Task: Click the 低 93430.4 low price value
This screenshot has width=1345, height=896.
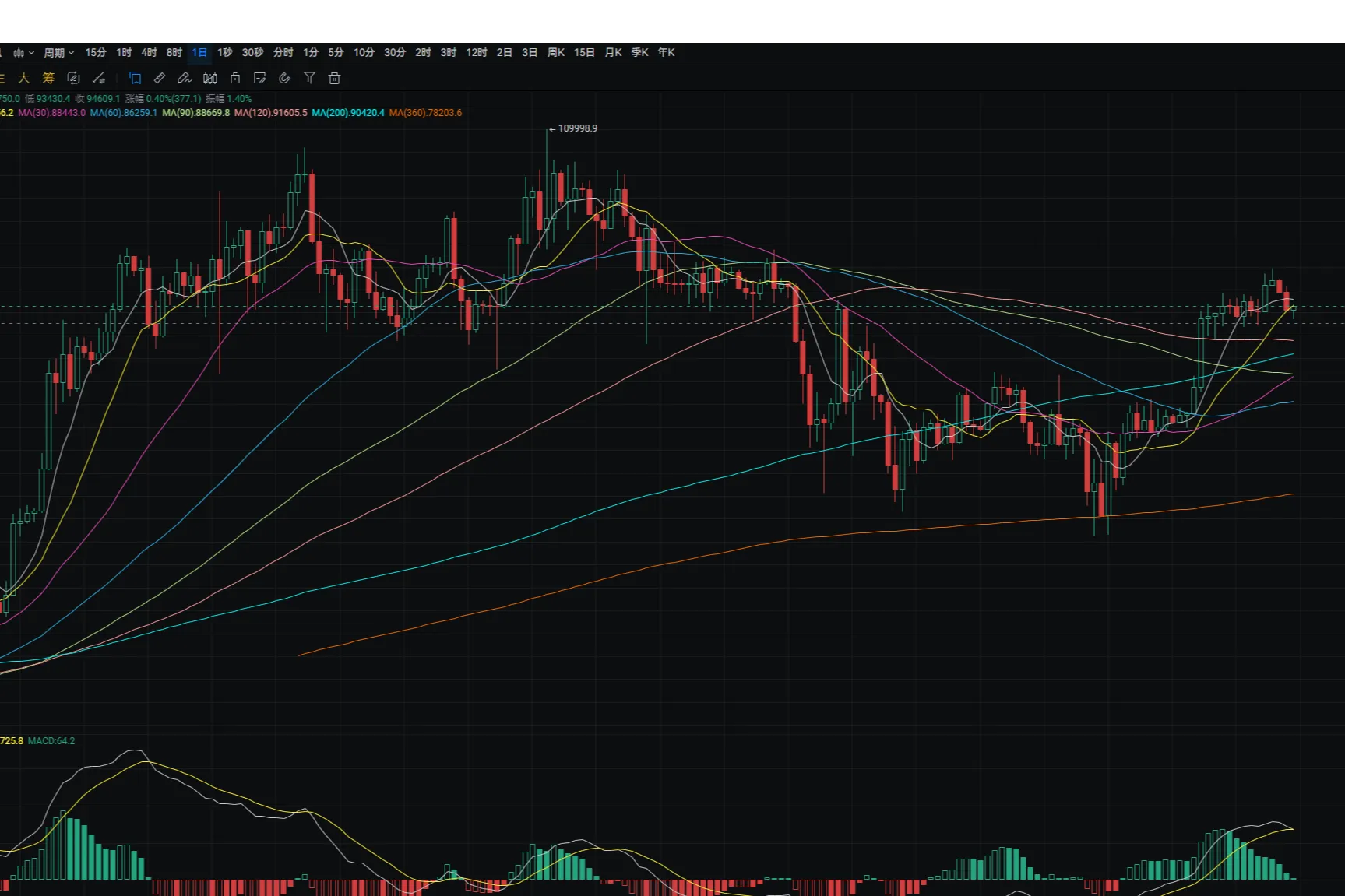Action: click(x=48, y=99)
